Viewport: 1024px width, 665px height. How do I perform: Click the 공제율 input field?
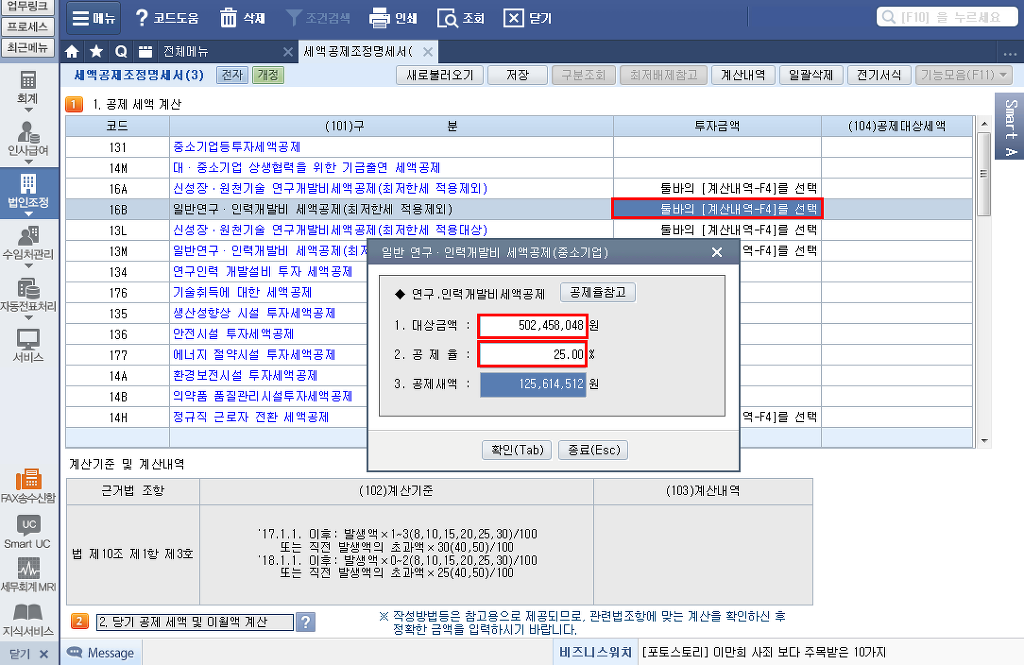(533, 355)
